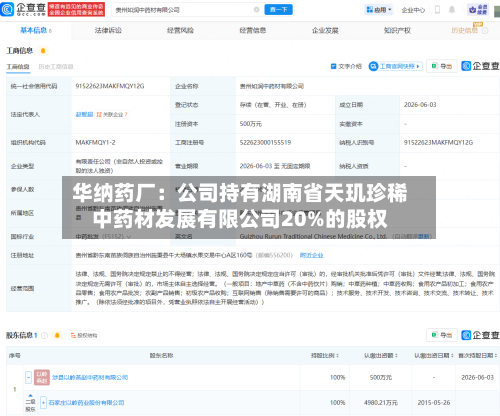Sort by 认缴出资额 column arrows

(396, 356)
